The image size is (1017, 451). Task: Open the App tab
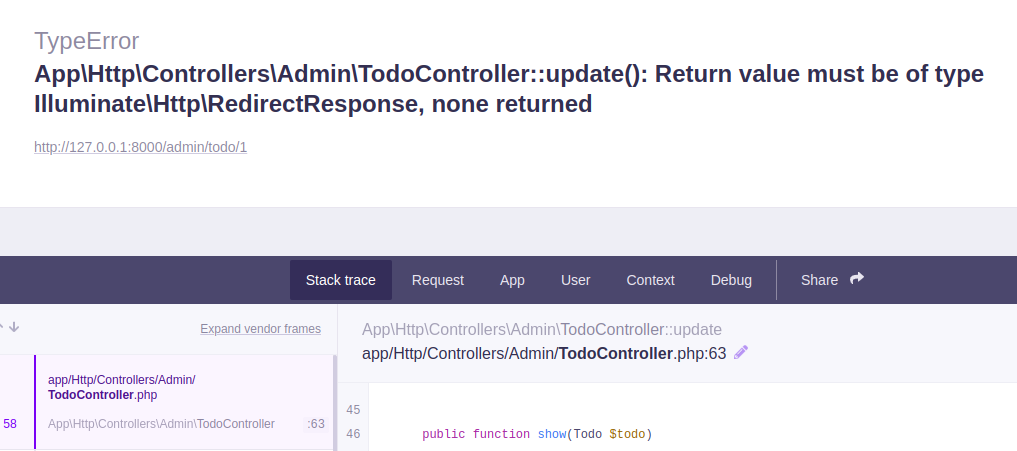pos(512,280)
